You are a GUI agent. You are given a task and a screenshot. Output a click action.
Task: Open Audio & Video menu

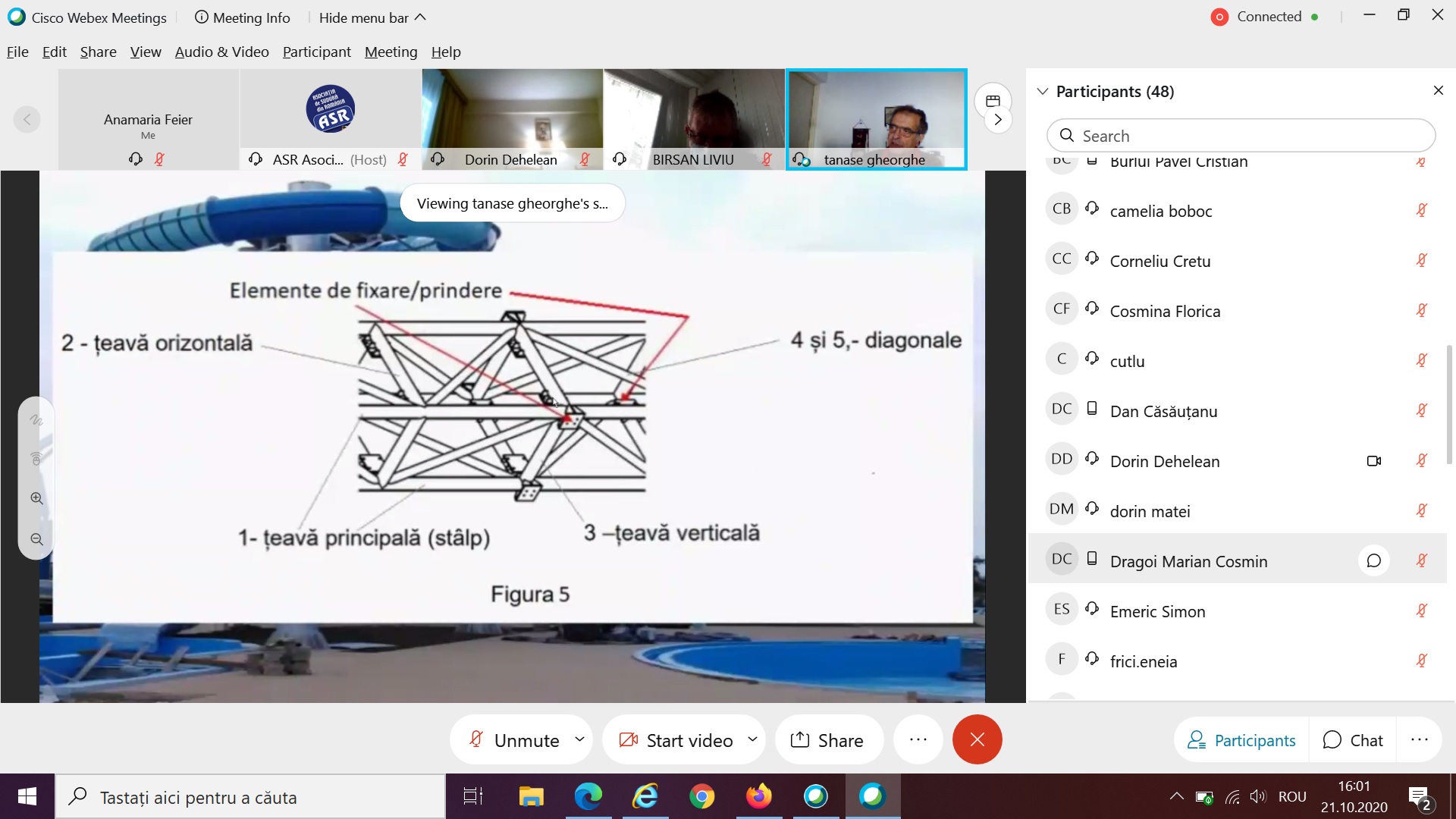coord(221,52)
